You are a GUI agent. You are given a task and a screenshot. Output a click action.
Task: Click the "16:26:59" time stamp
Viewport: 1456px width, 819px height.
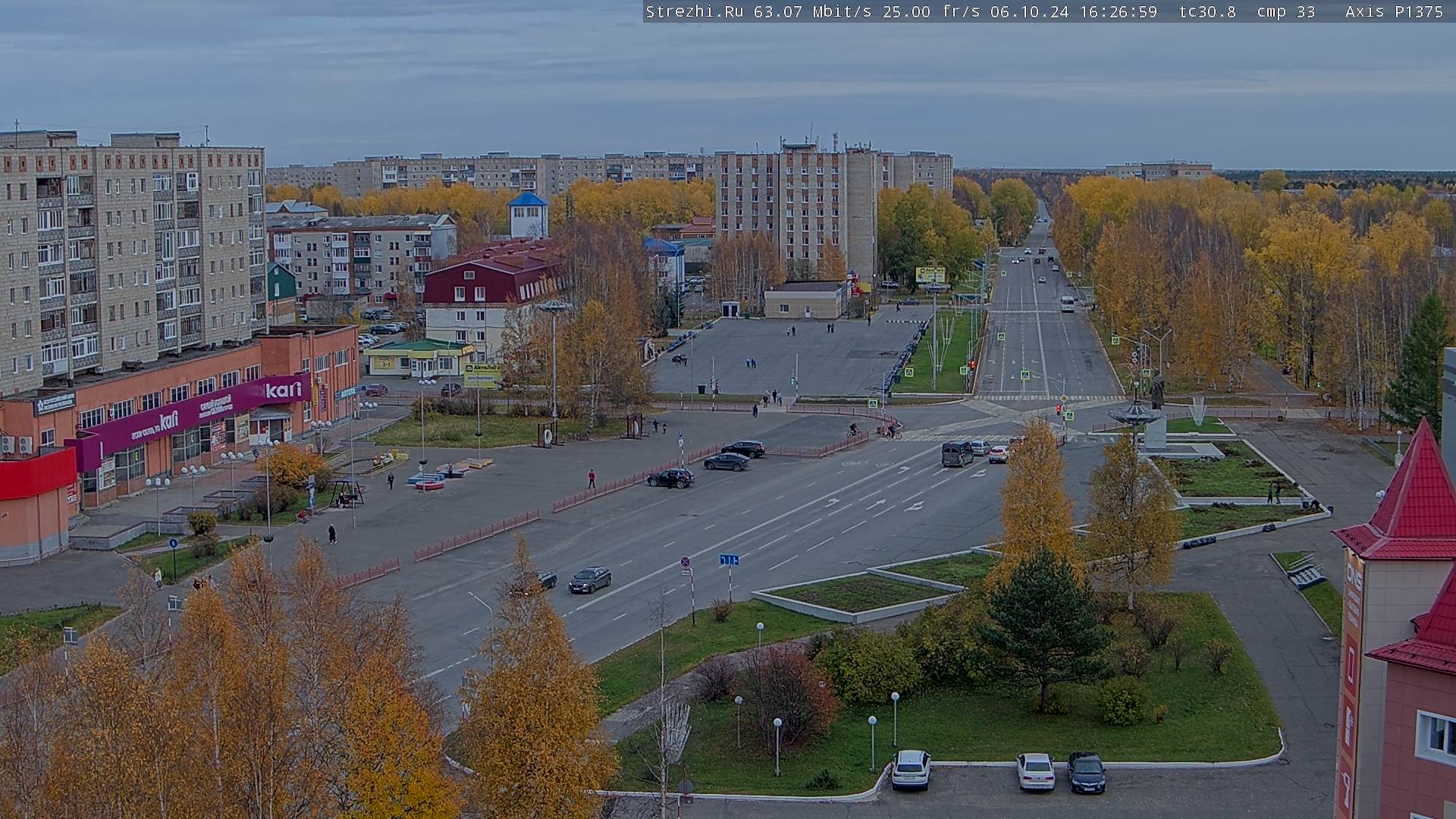click(1119, 11)
